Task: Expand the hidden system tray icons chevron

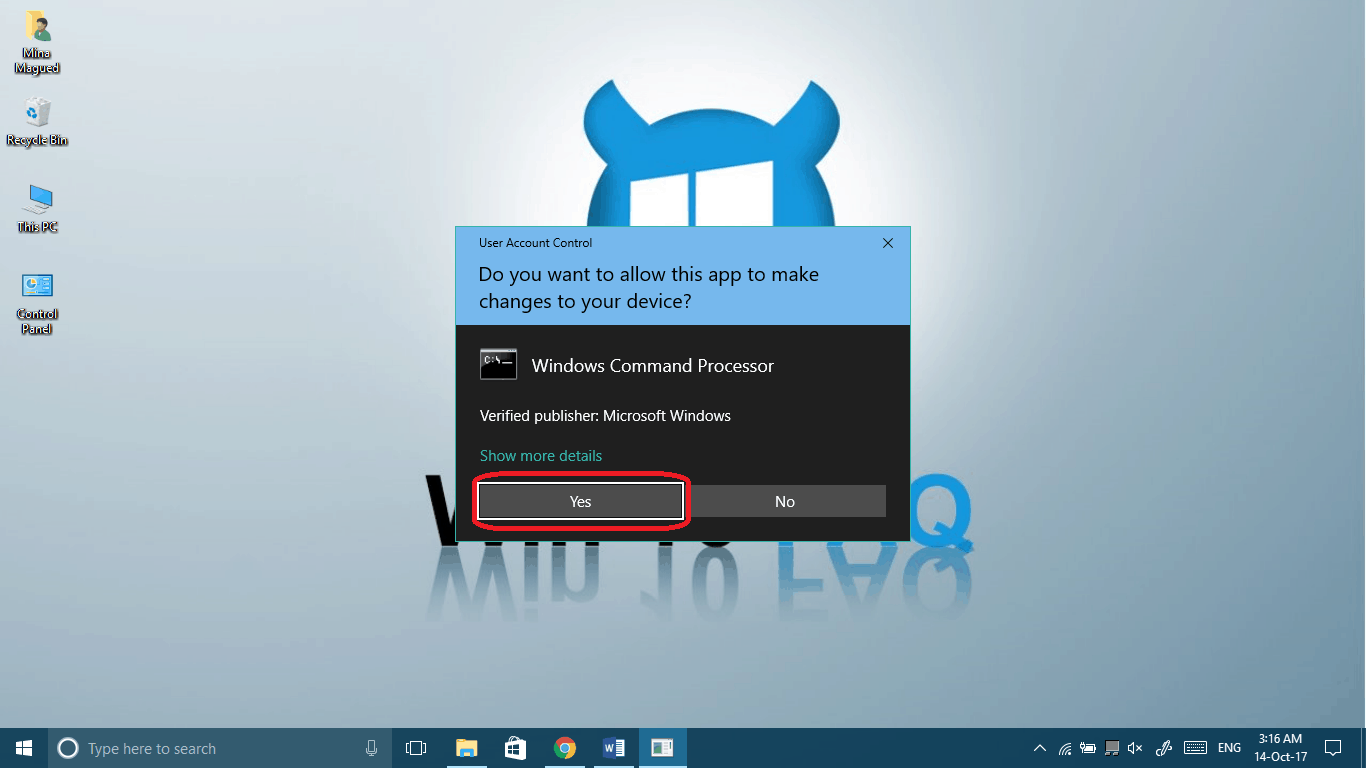Action: 1040,748
